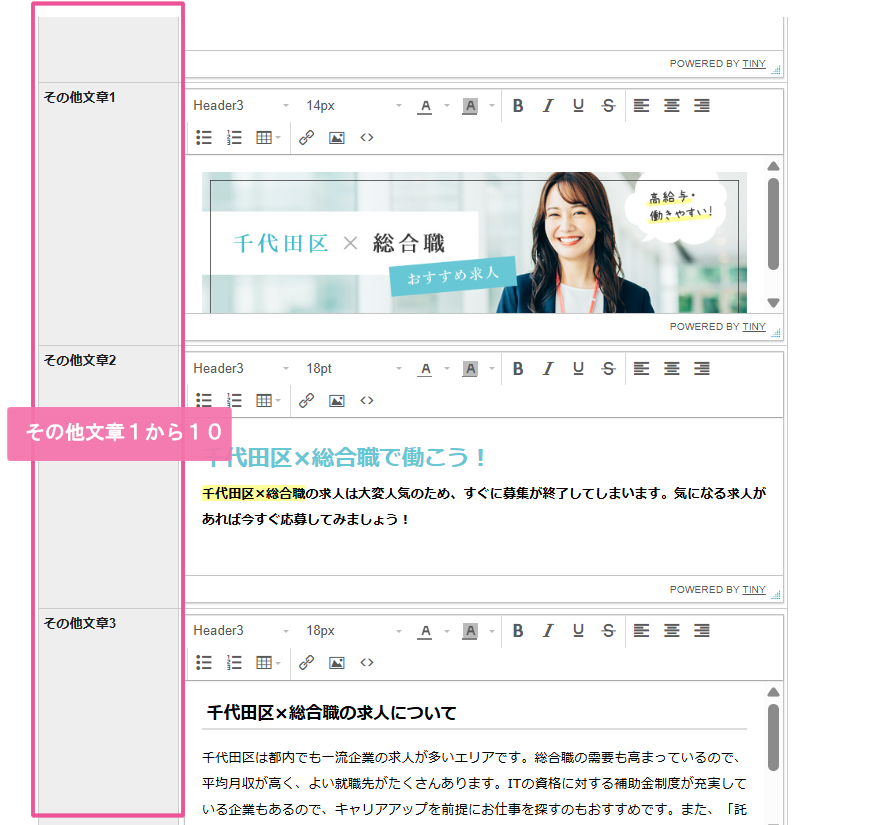
Task: Toggle underline in その他文章3 editor
Action: pos(579,631)
